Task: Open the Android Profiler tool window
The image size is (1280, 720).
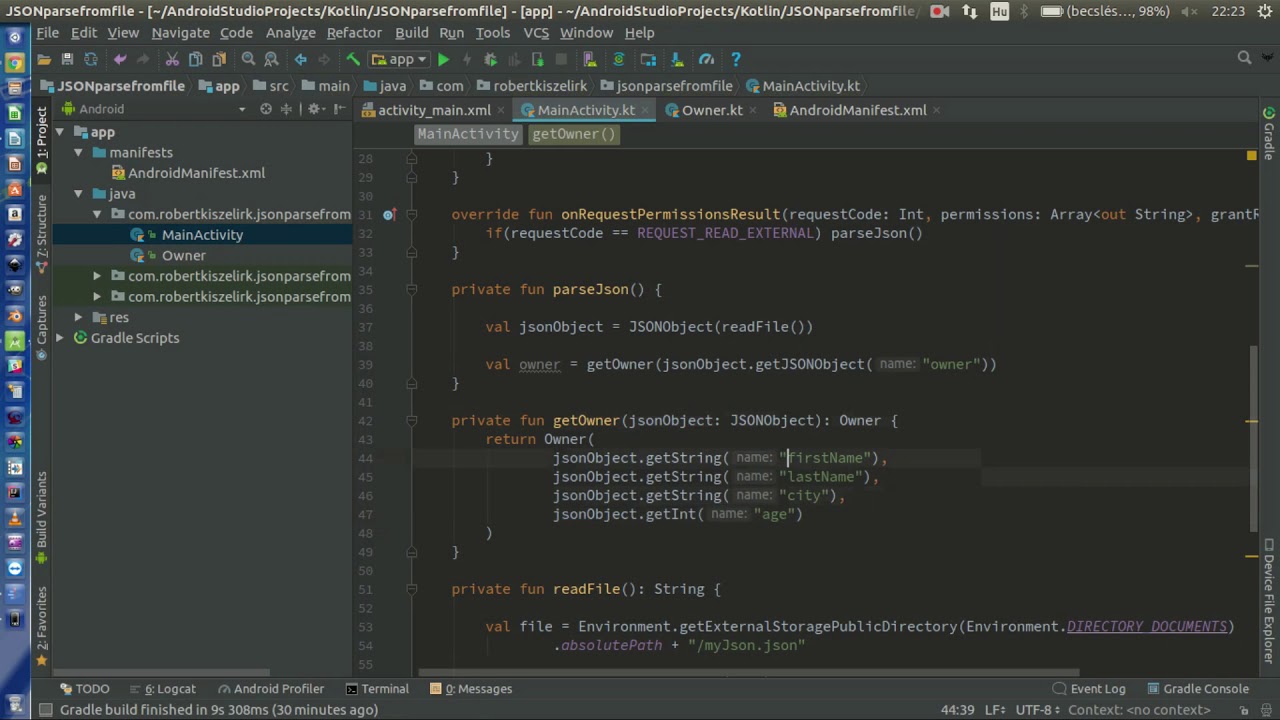Action: [x=271, y=688]
